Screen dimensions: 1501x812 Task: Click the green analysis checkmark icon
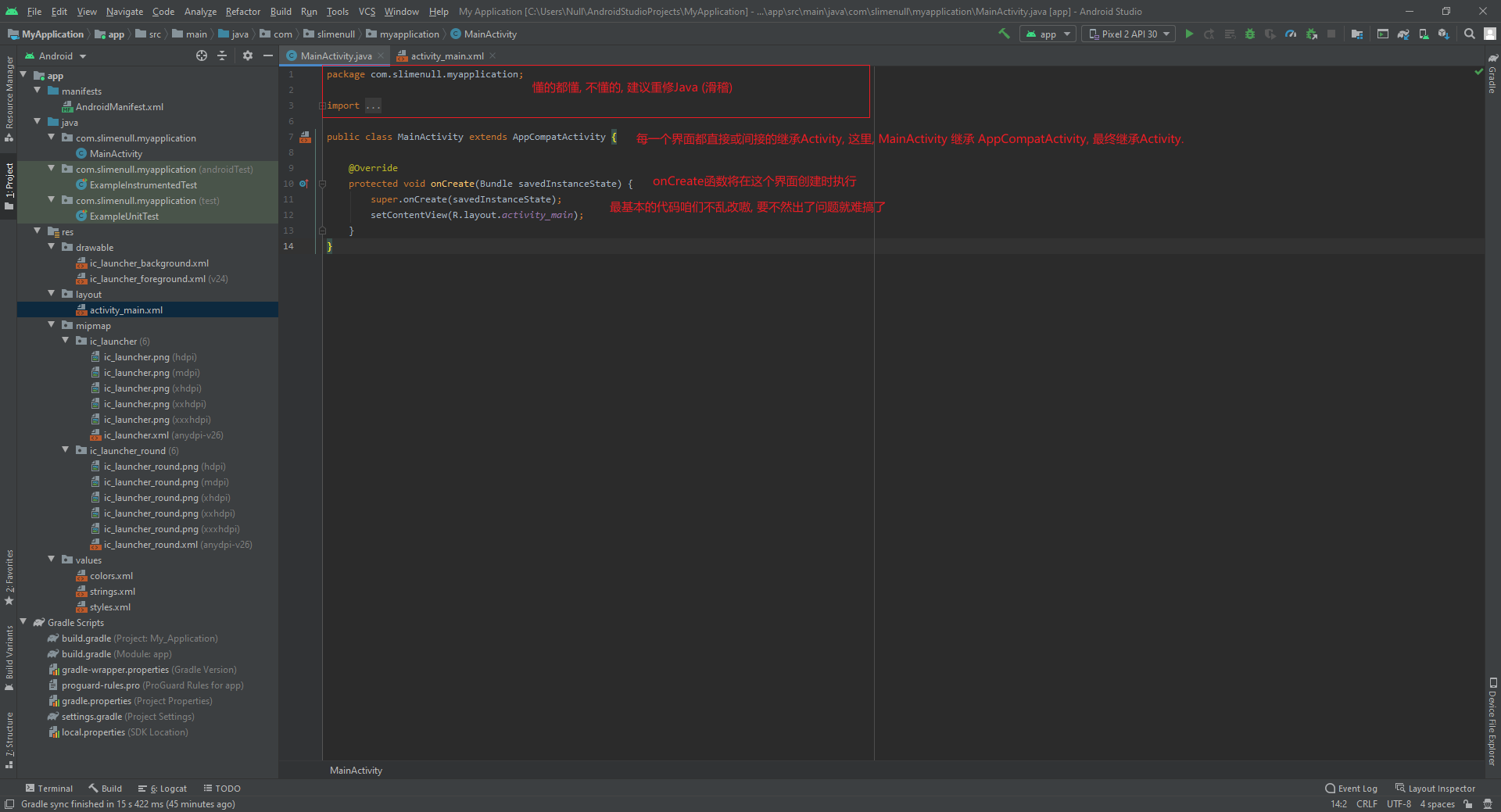pos(1478,71)
